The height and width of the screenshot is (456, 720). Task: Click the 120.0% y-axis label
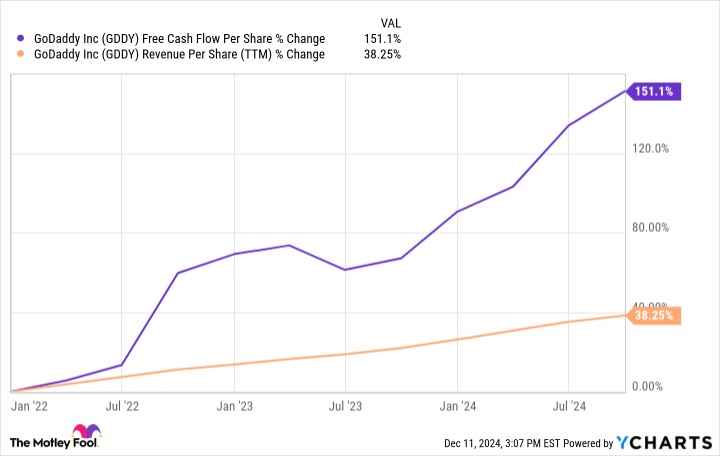[x=650, y=148]
